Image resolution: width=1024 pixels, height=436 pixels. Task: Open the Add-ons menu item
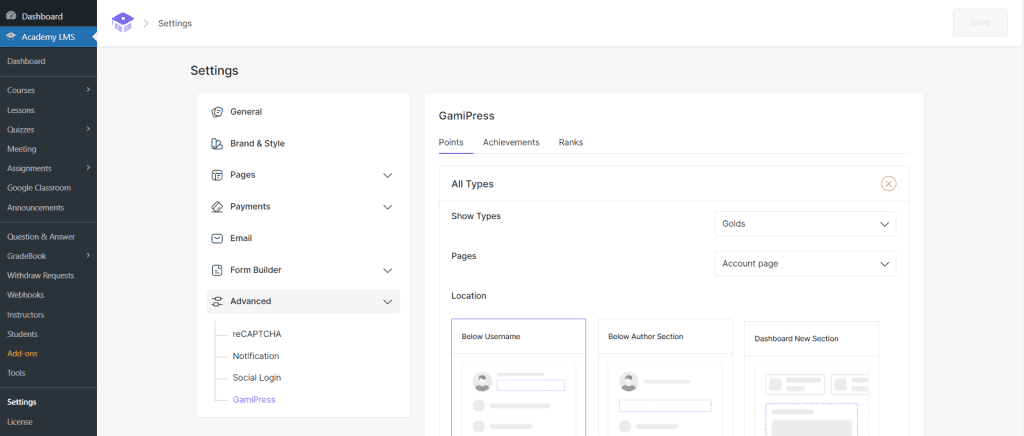(22, 354)
